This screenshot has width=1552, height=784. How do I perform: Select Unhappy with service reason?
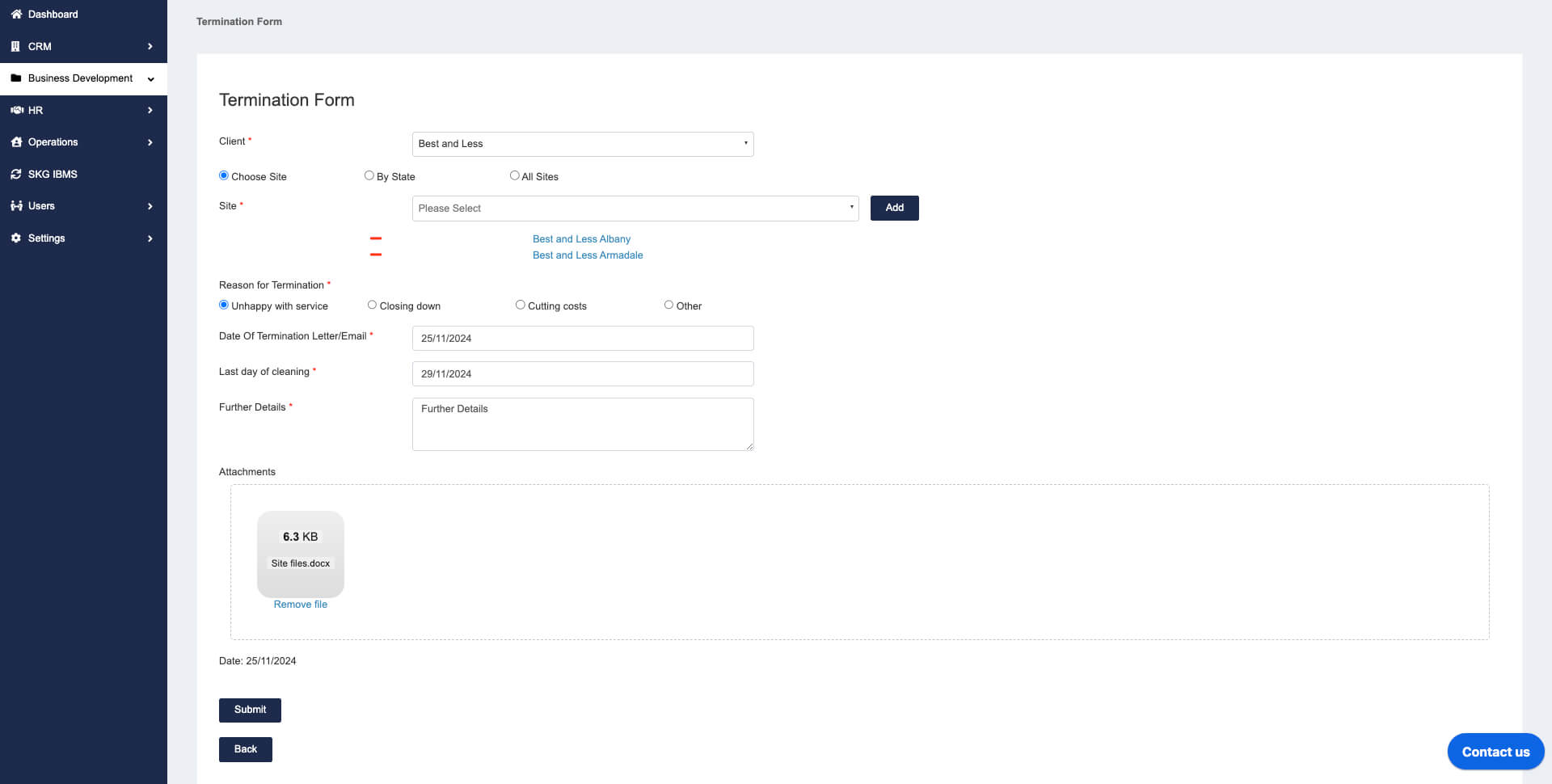[x=224, y=305]
